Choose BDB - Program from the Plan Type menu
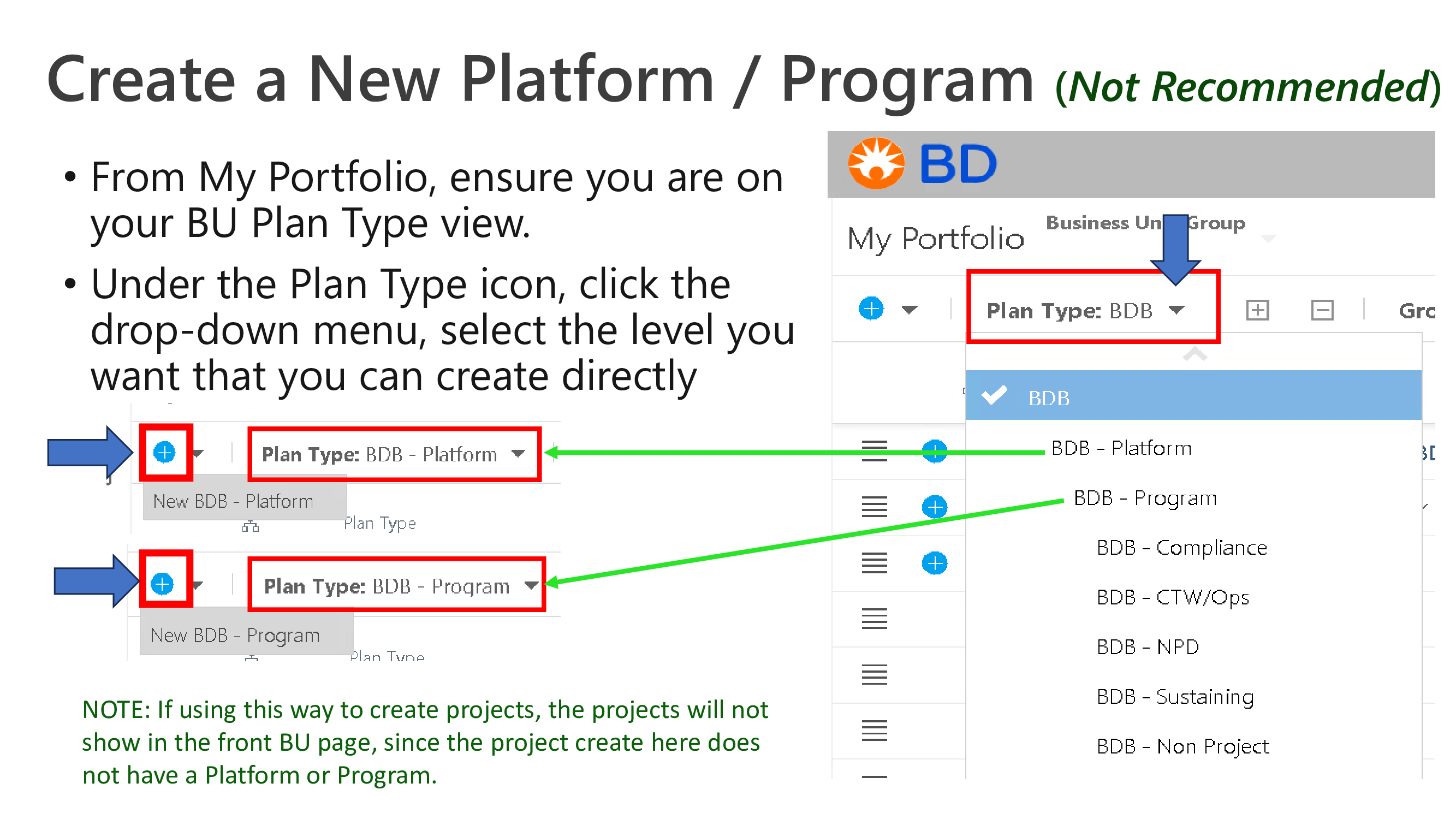Viewport: 1456px width, 819px height. click(1145, 498)
